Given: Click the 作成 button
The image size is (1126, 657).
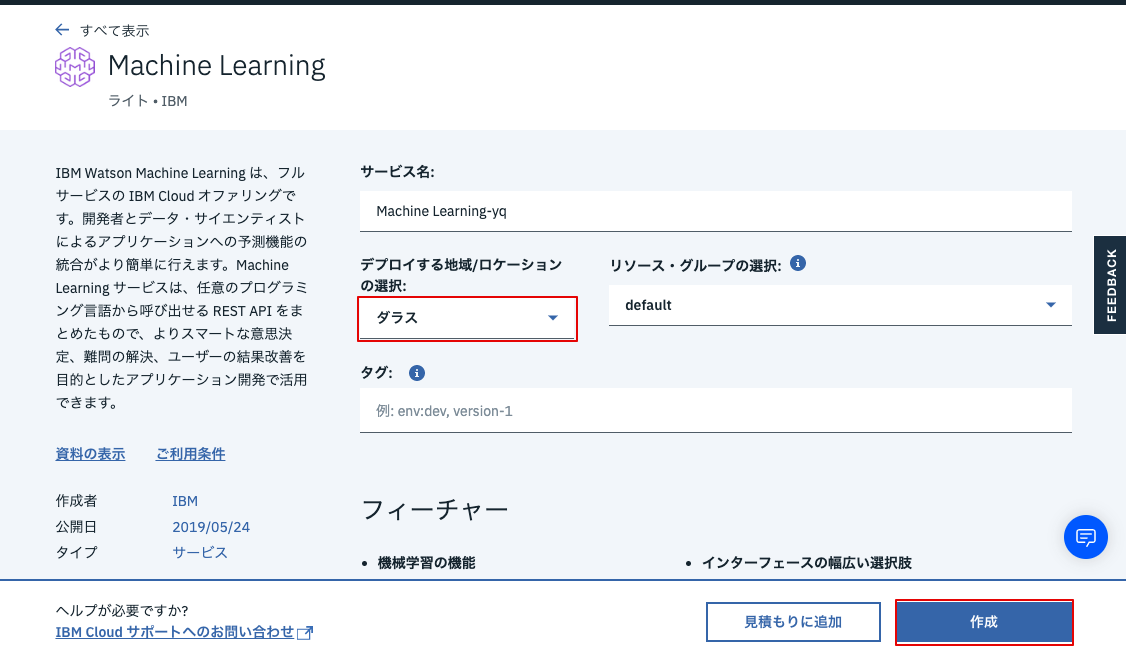Looking at the screenshot, I should (984, 622).
